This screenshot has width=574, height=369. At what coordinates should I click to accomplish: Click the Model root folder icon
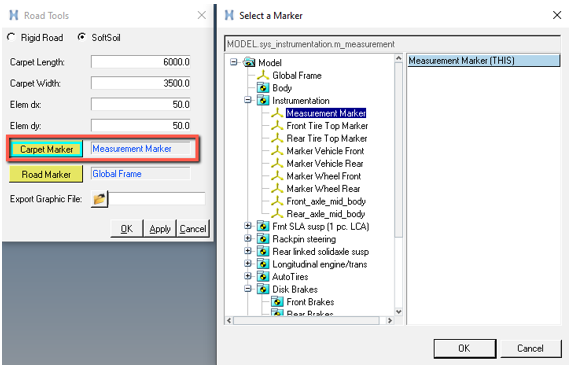point(249,63)
